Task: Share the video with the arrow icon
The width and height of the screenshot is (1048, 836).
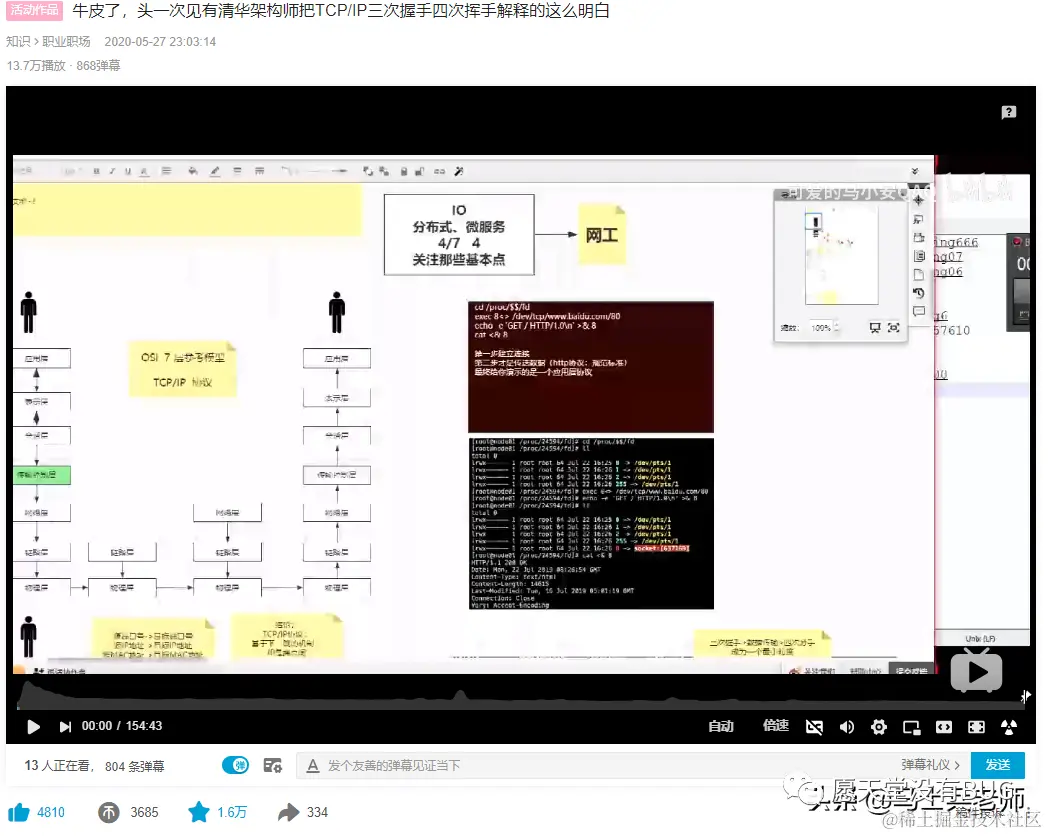Action: tap(289, 813)
